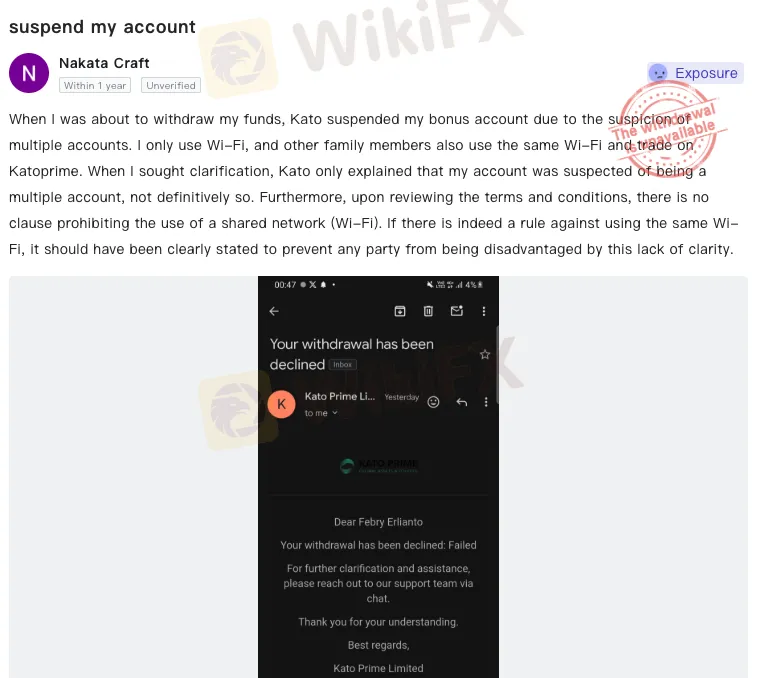Screen dimensions: 758x678
Task: Open sender message options three dots
Action: point(486,402)
